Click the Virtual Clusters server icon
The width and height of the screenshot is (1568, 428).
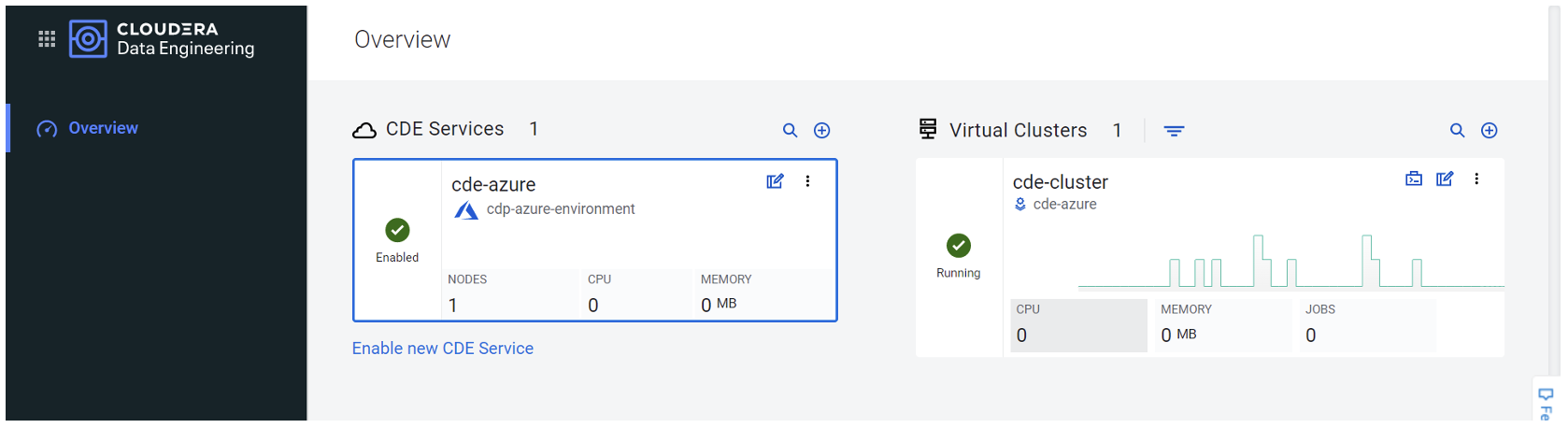pos(928,129)
